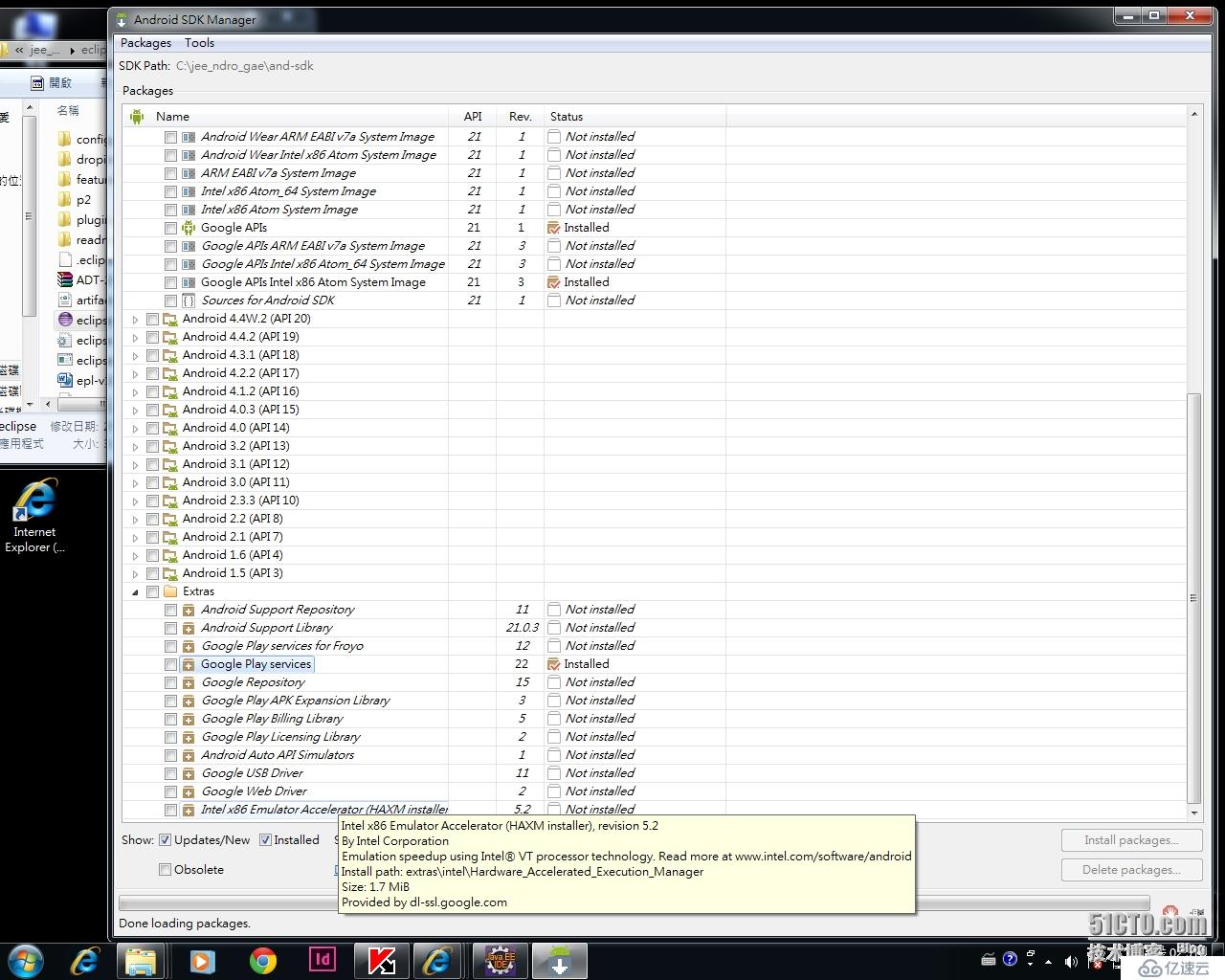
Task: Expand Android 1.5 (API 3) node
Action: 135,574
